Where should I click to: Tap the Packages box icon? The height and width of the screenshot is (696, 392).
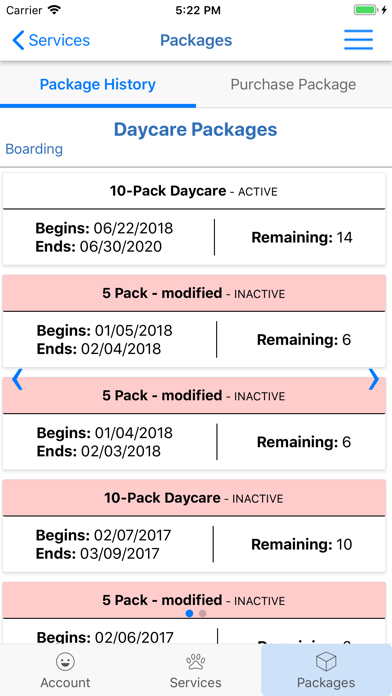[326, 662]
